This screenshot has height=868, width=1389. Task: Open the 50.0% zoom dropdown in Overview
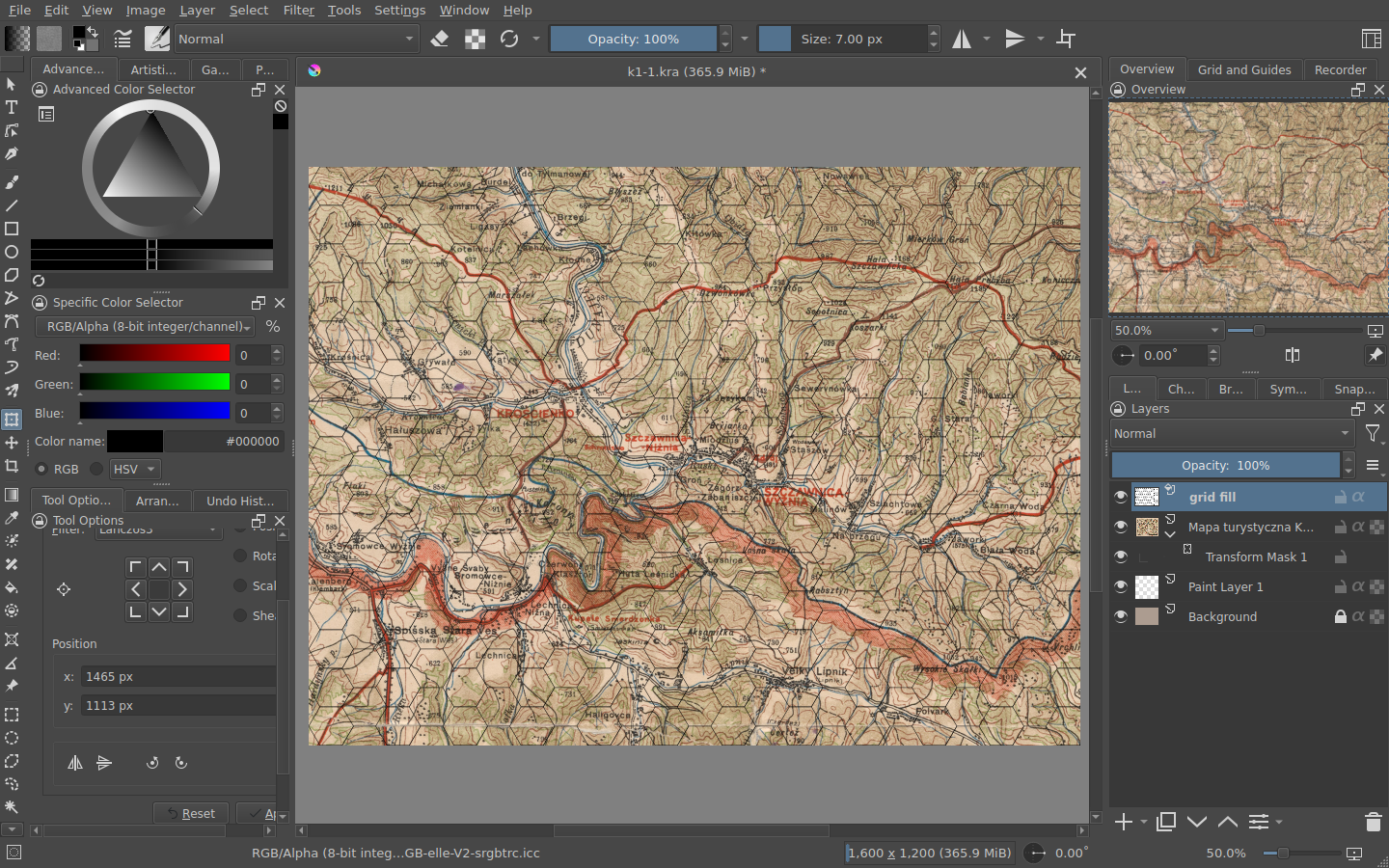1167,330
